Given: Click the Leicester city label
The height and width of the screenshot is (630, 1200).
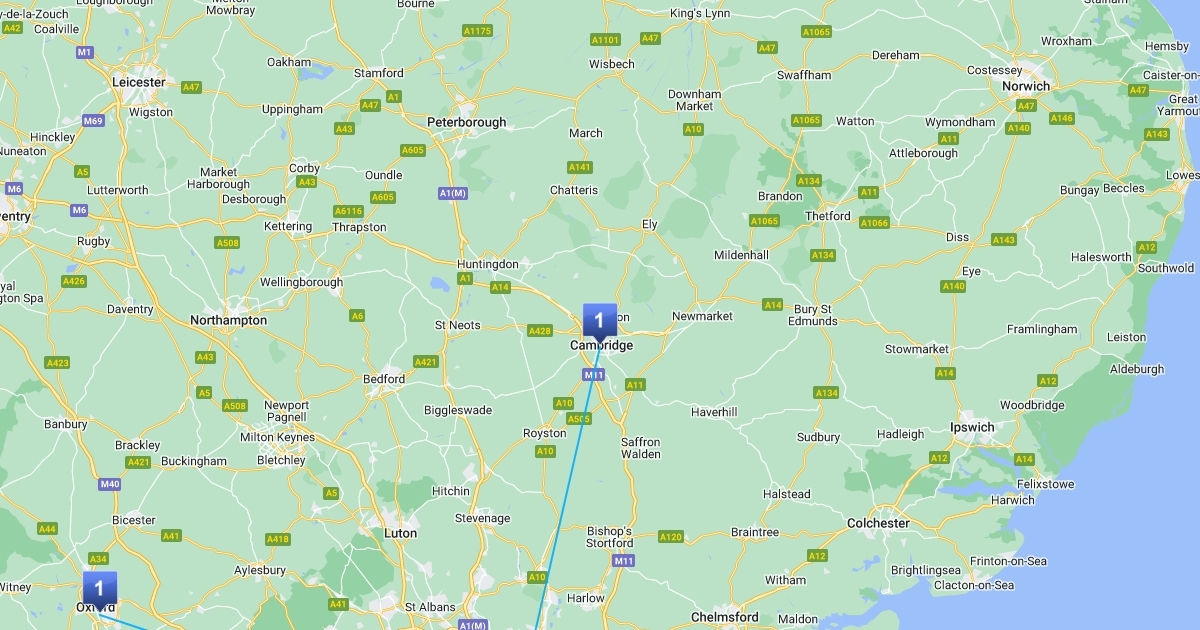Looking at the screenshot, I should pyautogui.click(x=139, y=82).
